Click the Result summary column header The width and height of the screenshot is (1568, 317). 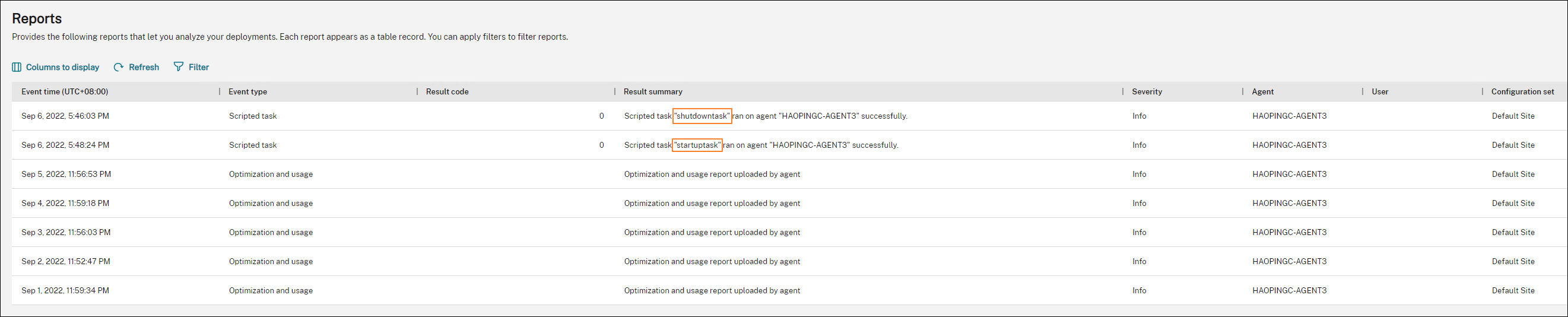(x=652, y=92)
